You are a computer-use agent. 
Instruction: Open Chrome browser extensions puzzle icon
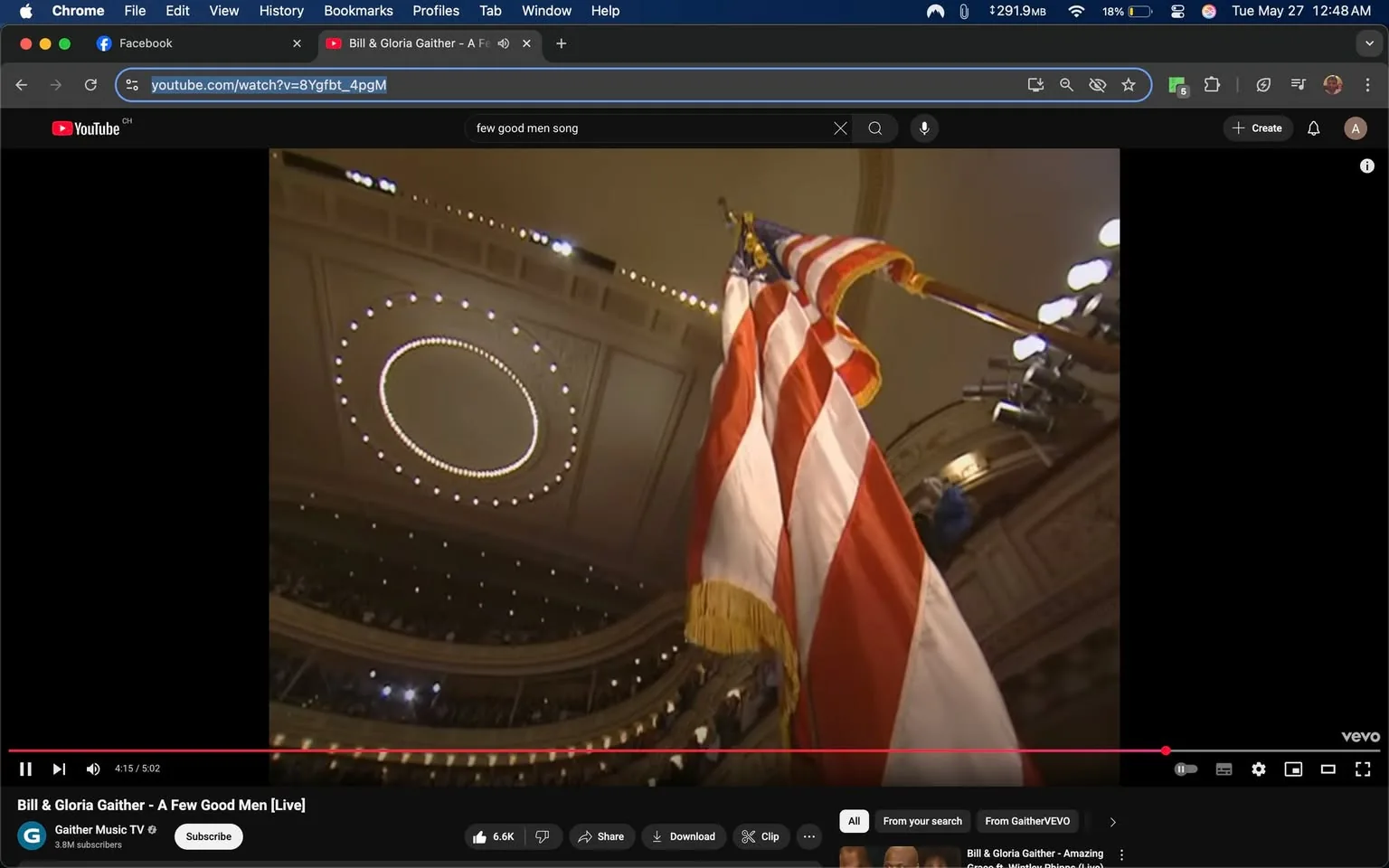(x=1212, y=84)
